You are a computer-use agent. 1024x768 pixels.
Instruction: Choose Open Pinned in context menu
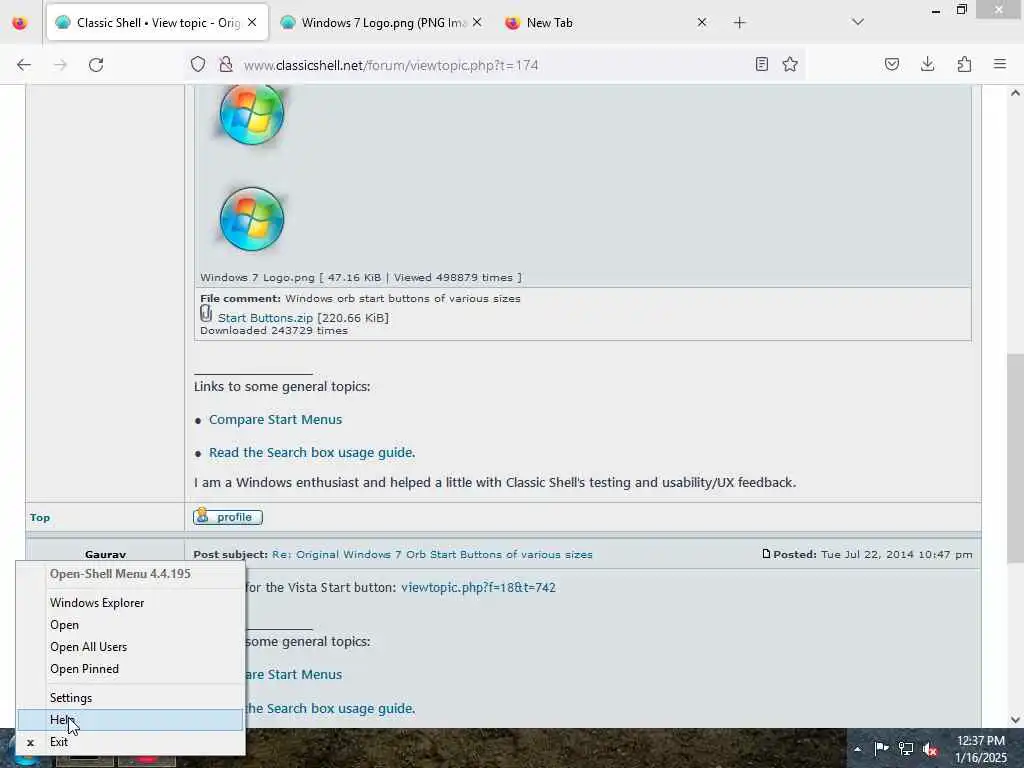tap(131, 669)
